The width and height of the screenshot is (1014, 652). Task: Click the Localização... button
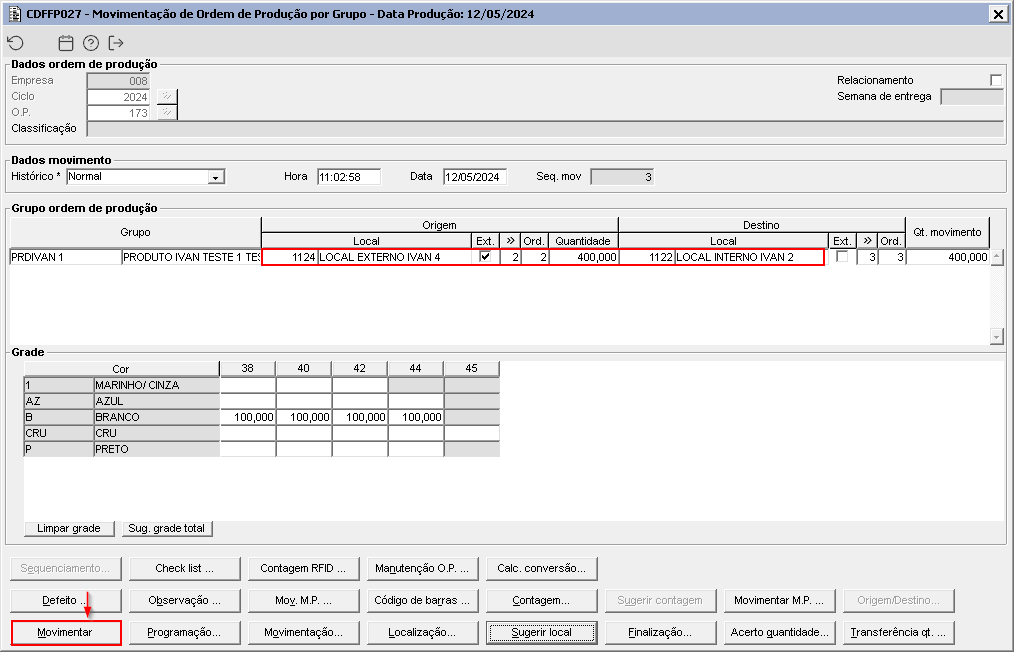pyautogui.click(x=422, y=633)
